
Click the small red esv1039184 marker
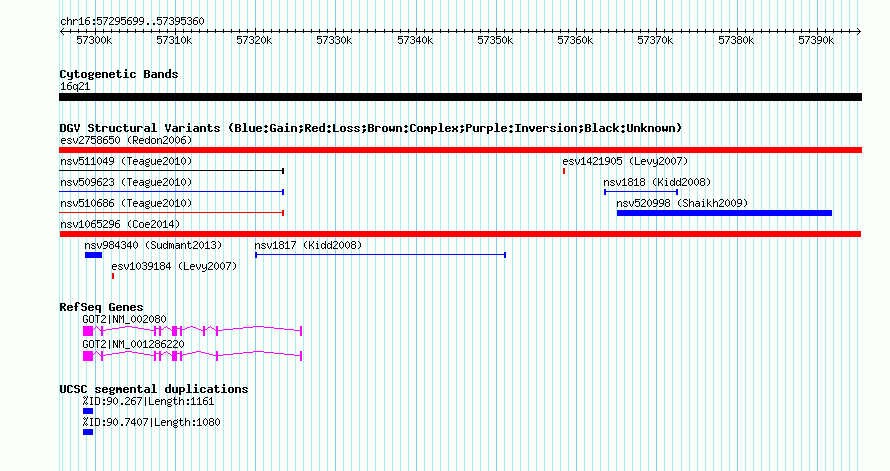tap(113, 276)
